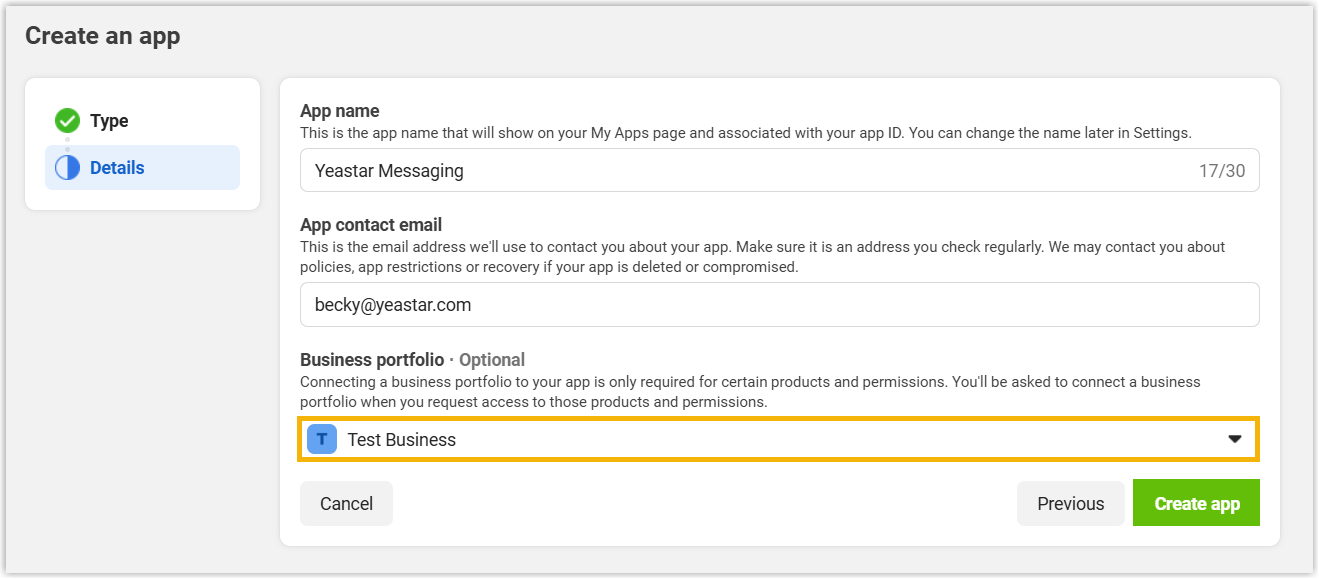1319x579 pixels.
Task: Click the green checkmark icon beside Type
Action: pos(67,121)
